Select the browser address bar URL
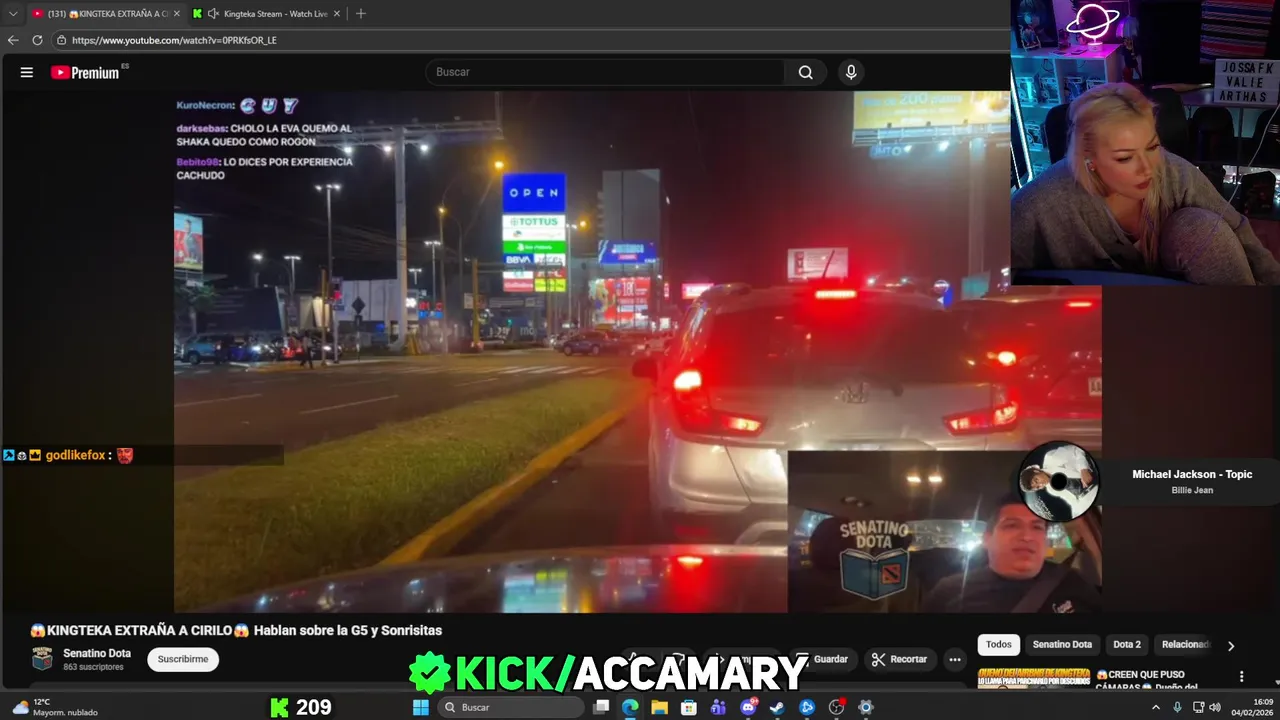Screen dimensions: 1280x720 click(x=174, y=40)
